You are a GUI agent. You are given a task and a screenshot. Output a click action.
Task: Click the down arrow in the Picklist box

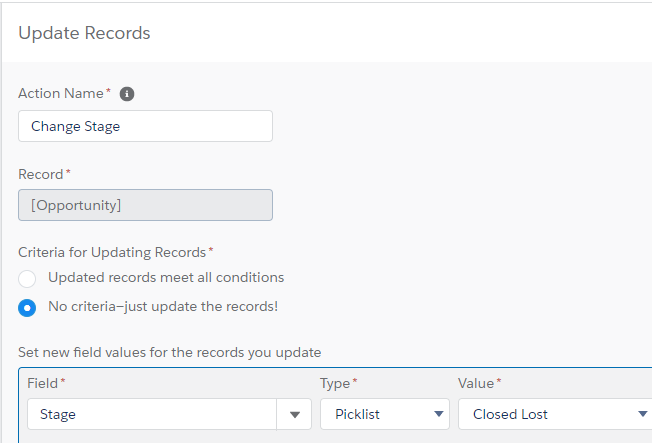(438, 414)
